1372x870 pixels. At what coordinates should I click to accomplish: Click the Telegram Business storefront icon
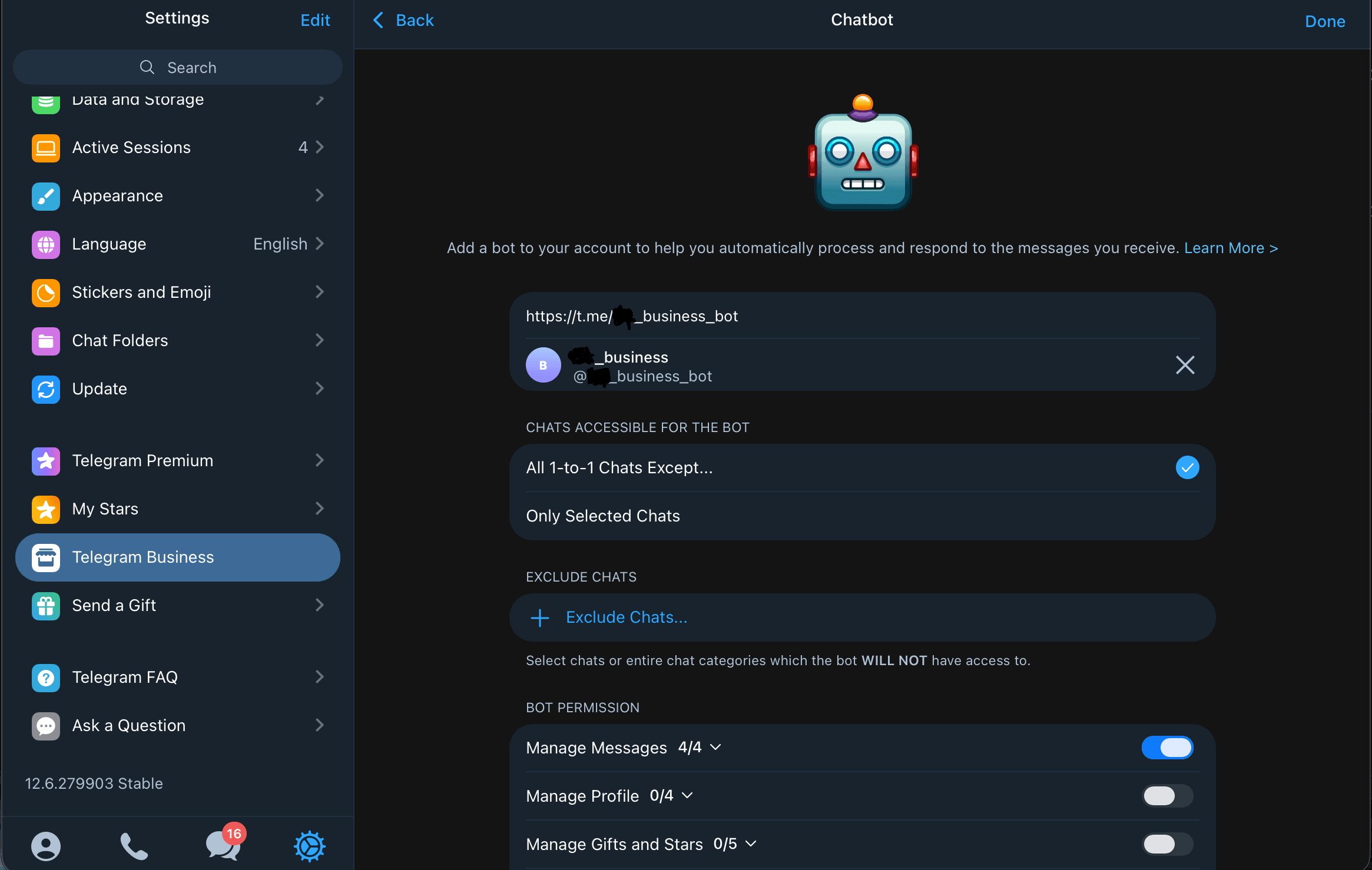coord(46,557)
